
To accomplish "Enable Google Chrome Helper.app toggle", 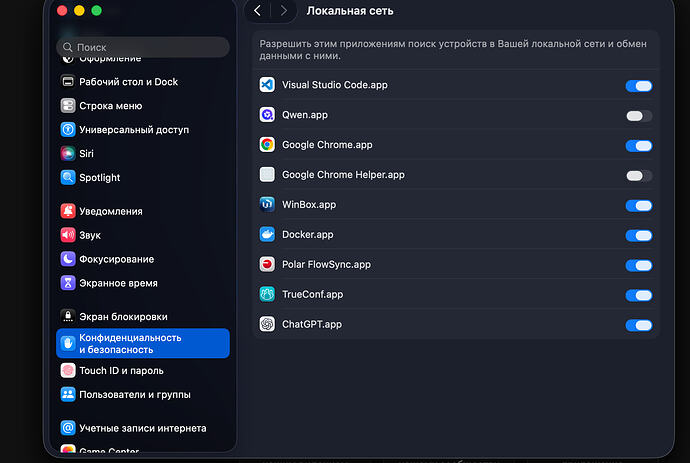I will click(639, 176).
